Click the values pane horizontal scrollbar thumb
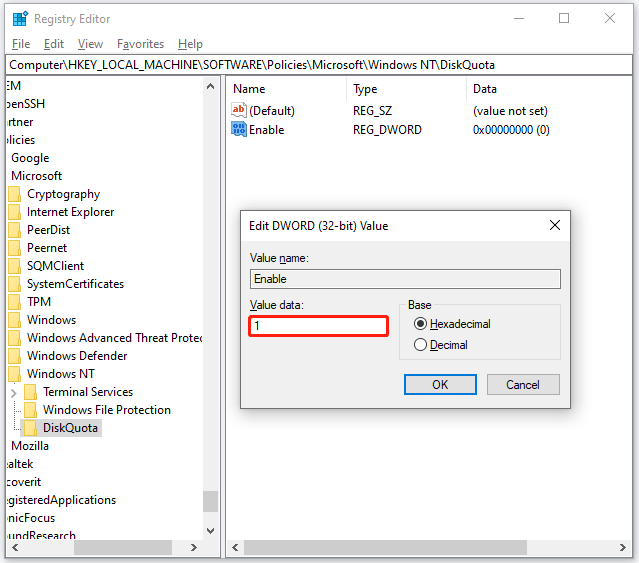This screenshot has width=639, height=563. [x=385, y=548]
